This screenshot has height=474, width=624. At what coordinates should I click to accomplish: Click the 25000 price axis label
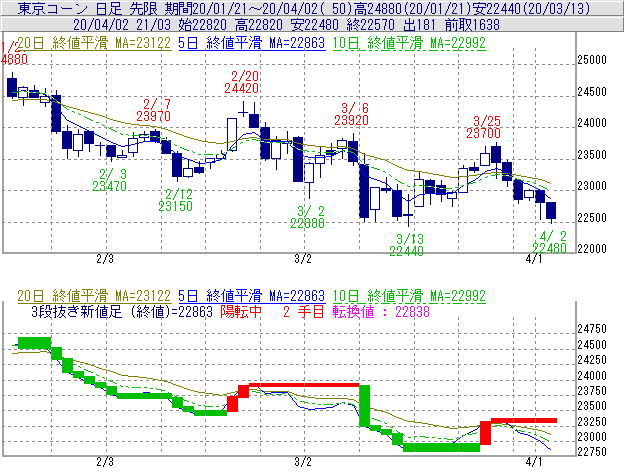[x=592, y=60]
